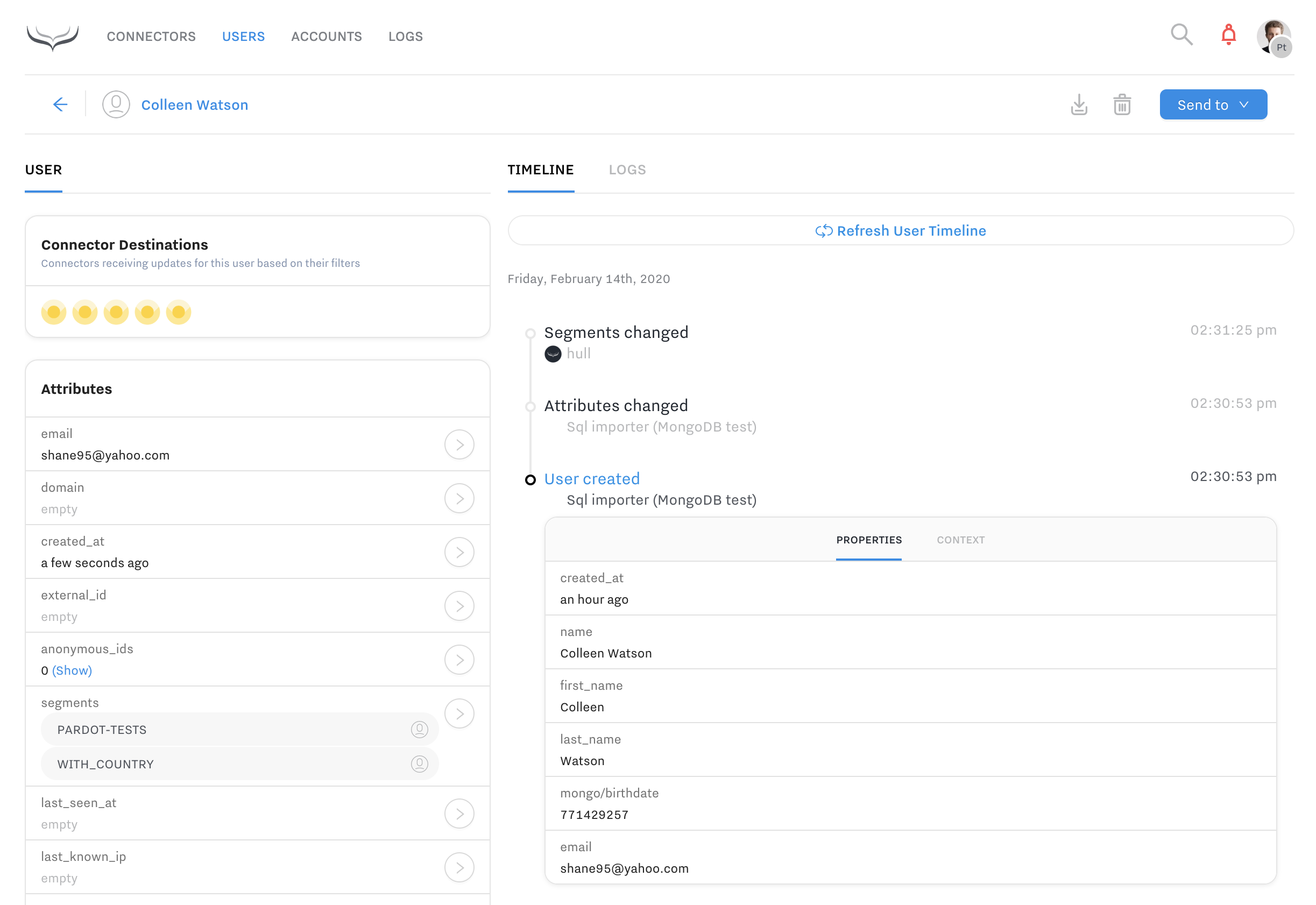
Task: Click user icon on WITH_COUNTRY segment
Action: (419, 764)
